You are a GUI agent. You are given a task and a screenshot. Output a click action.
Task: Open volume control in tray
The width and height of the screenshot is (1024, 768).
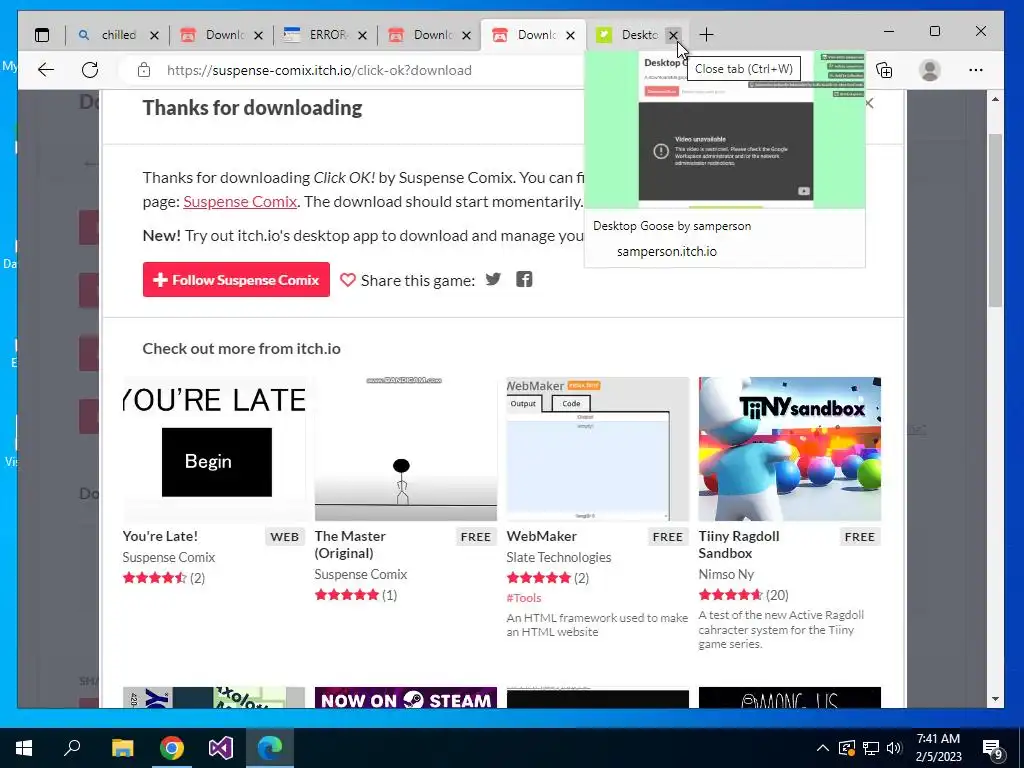(894, 748)
